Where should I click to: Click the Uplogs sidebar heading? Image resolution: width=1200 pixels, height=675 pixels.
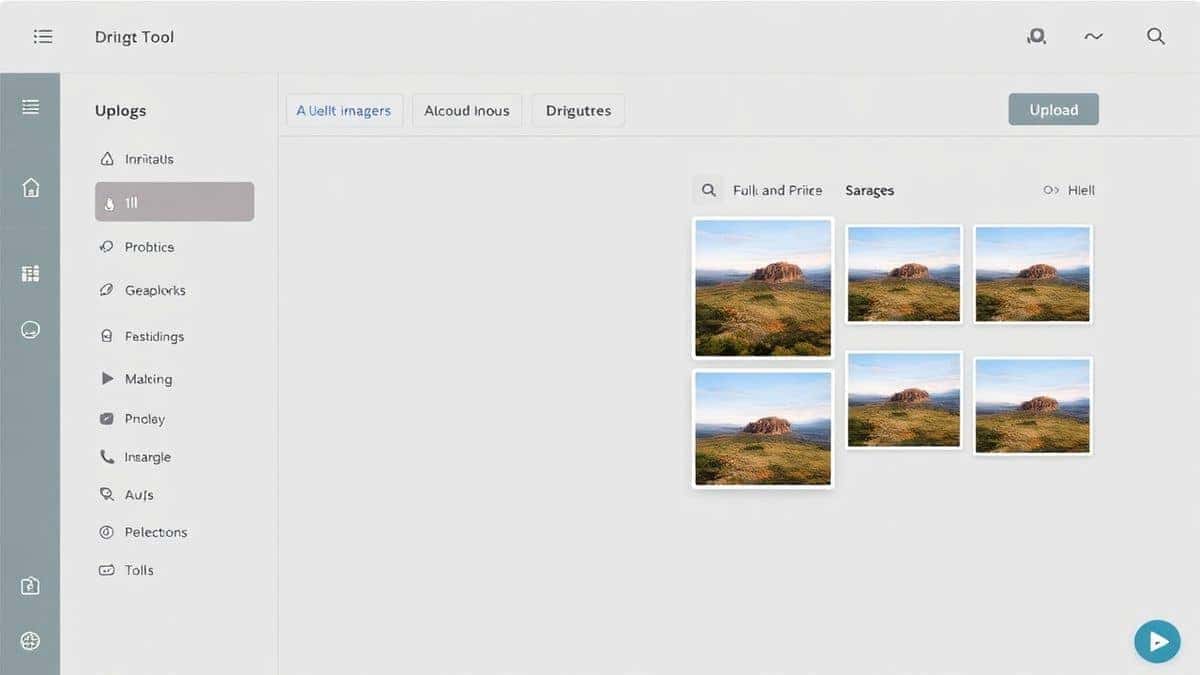coord(120,111)
